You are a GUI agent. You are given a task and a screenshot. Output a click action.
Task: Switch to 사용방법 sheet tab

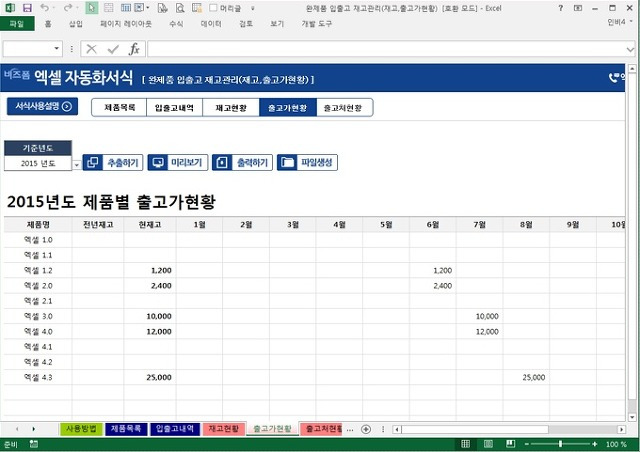[x=81, y=429]
